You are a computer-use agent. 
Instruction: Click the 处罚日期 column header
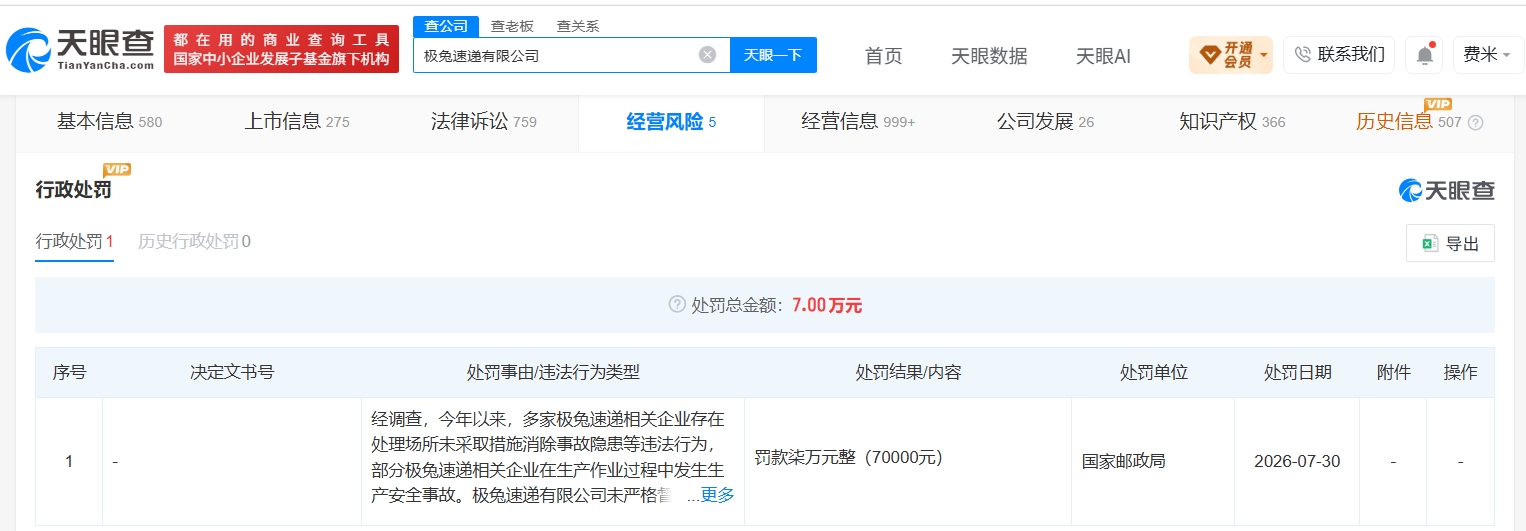[x=1297, y=372]
